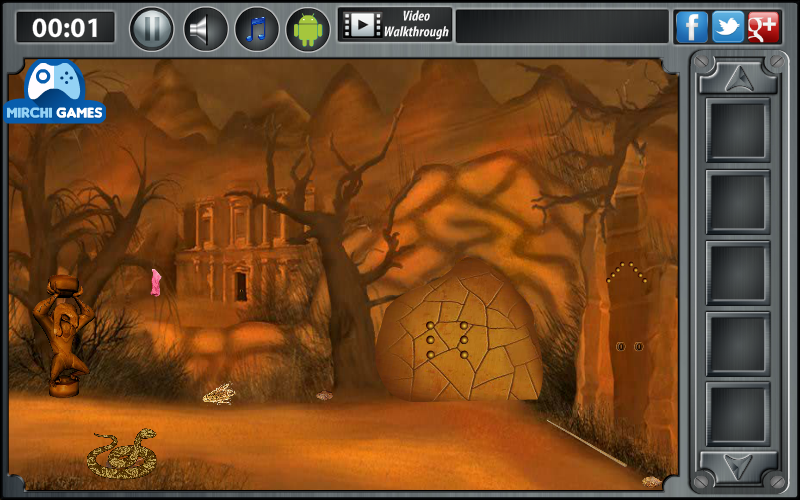Toggle the background music note icon
Screen dimensions: 800x500
257,29
